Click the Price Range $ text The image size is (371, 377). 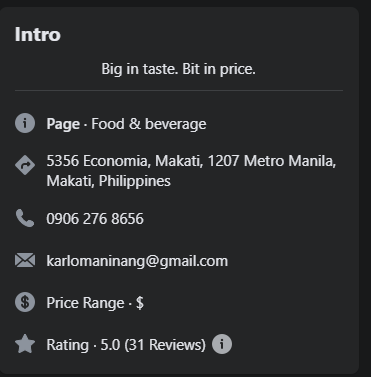(x=95, y=303)
